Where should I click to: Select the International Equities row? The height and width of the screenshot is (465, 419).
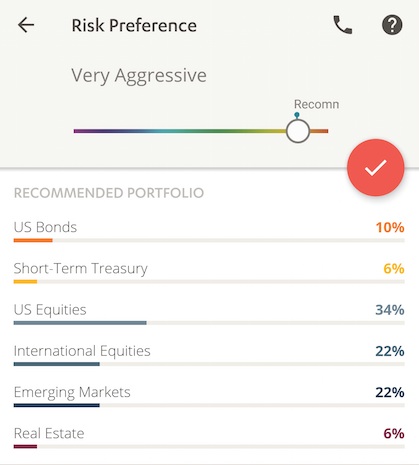pyautogui.click(x=209, y=355)
